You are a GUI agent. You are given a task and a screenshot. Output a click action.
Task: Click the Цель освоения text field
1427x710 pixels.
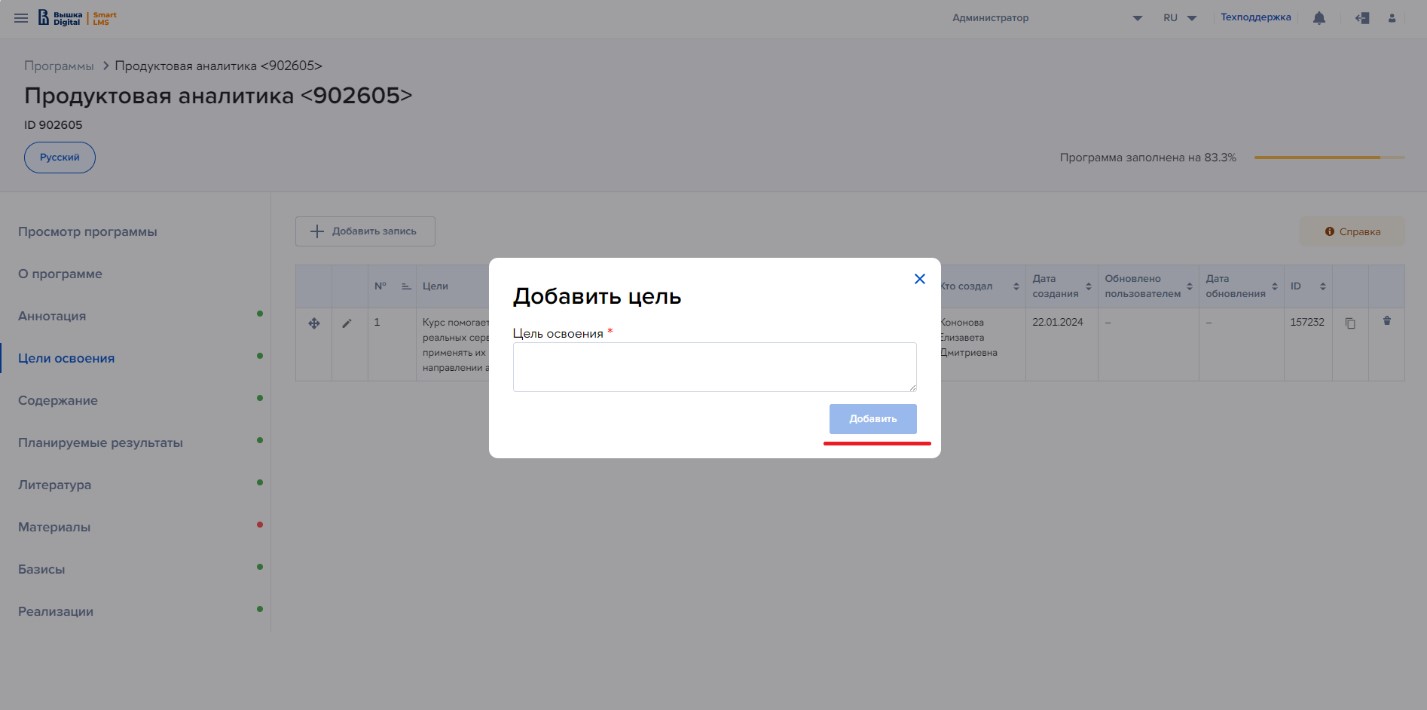(x=714, y=366)
